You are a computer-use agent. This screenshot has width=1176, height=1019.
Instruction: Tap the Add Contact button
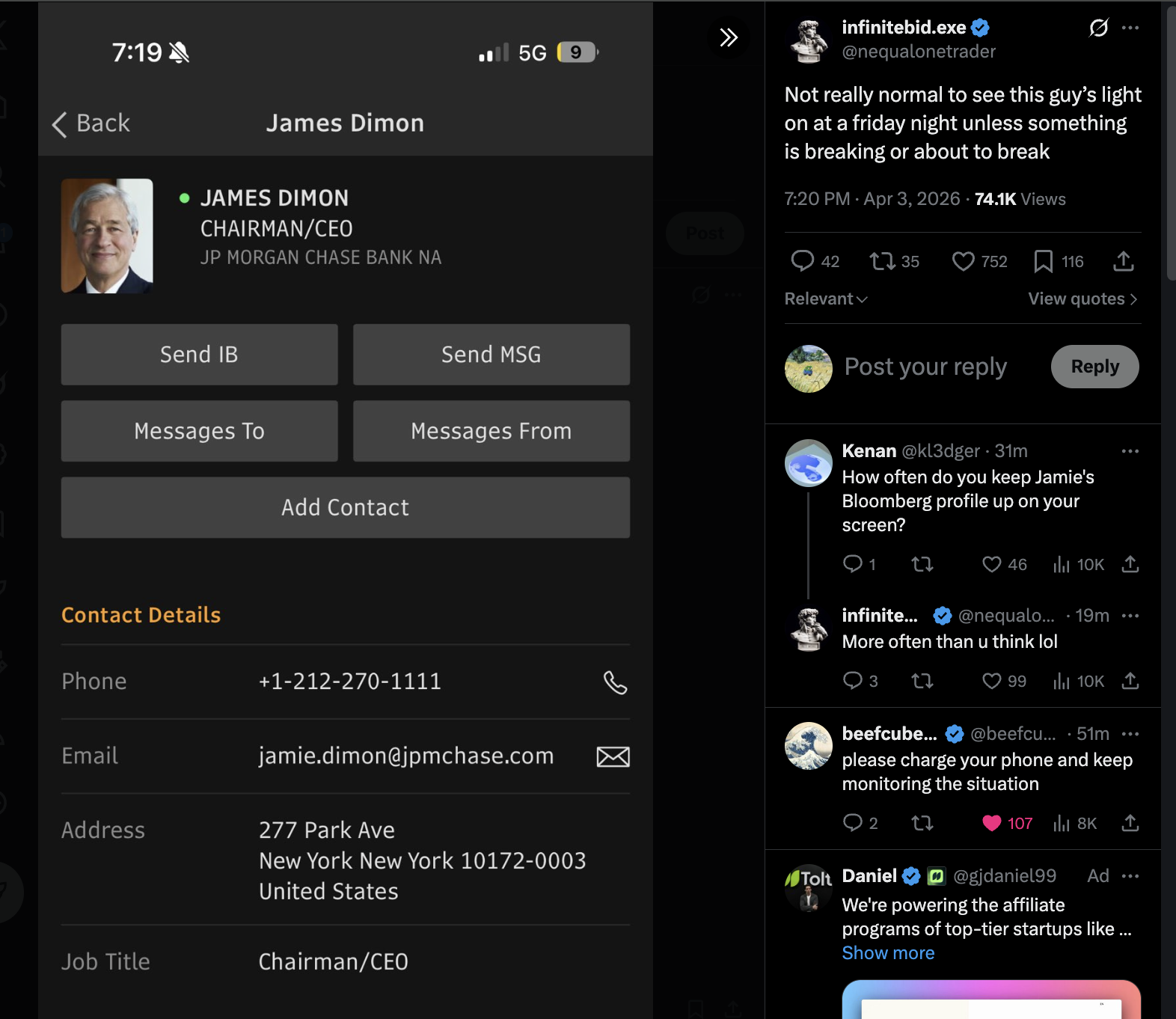(x=346, y=507)
